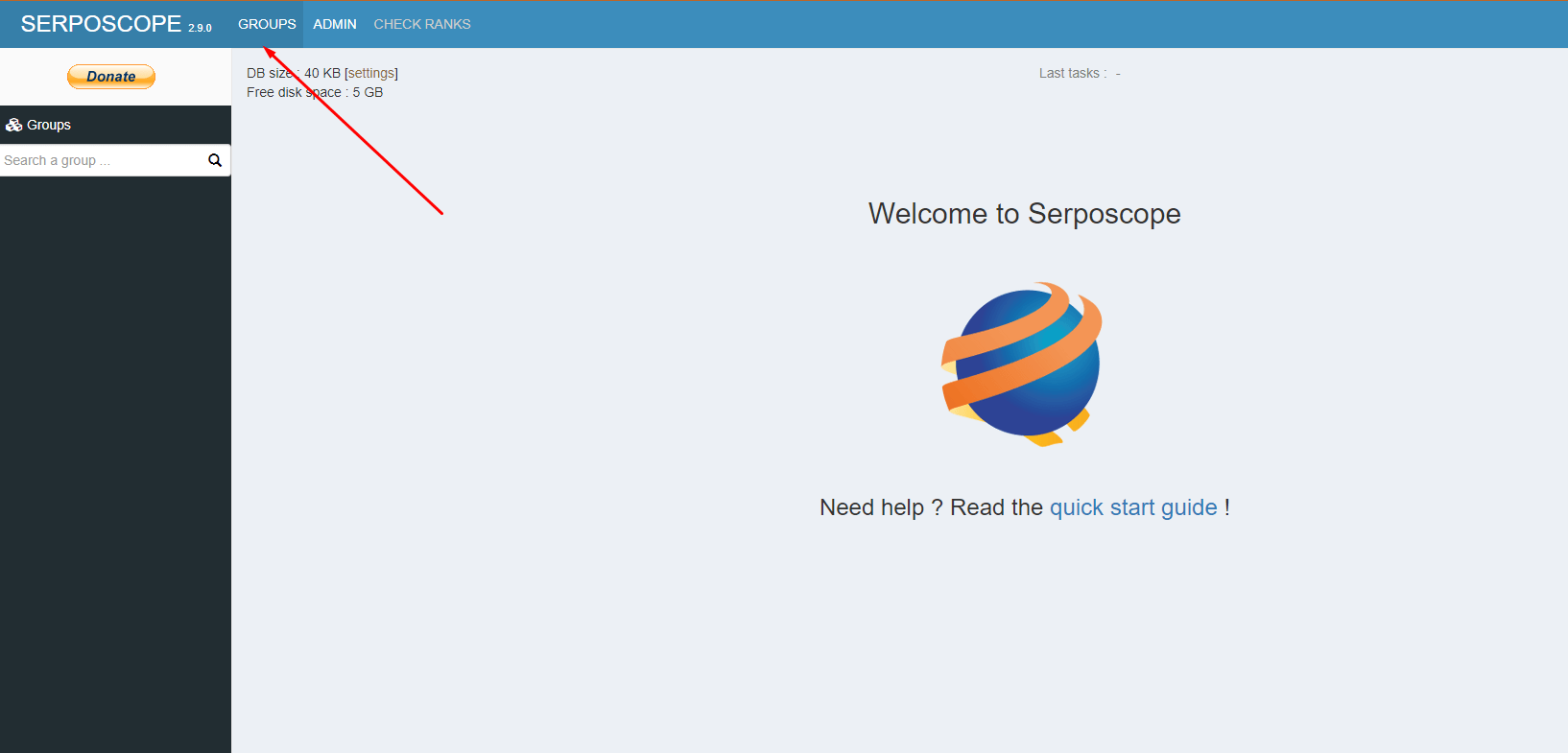Click the 2.9.0 version number
This screenshot has height=753, width=1568.
click(x=200, y=28)
